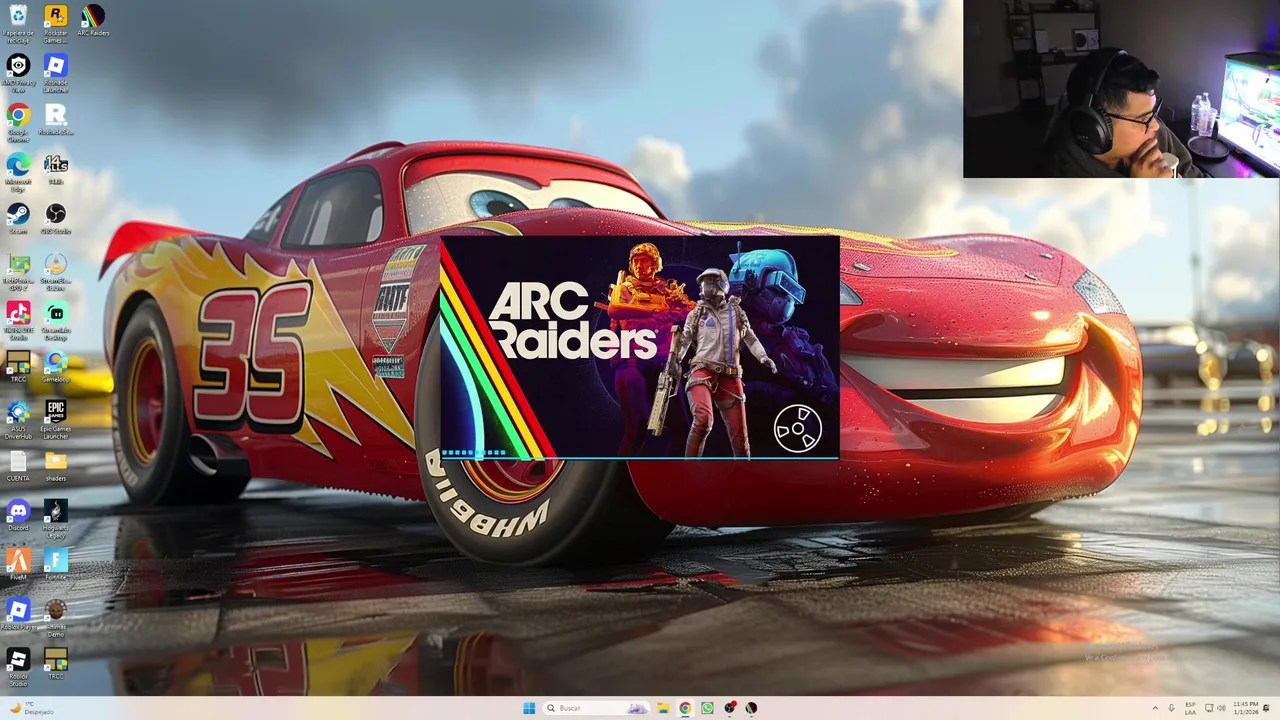1280x720 pixels.
Task: Open Rockstar Games Launcher desktop shortcut
Action: point(56,22)
